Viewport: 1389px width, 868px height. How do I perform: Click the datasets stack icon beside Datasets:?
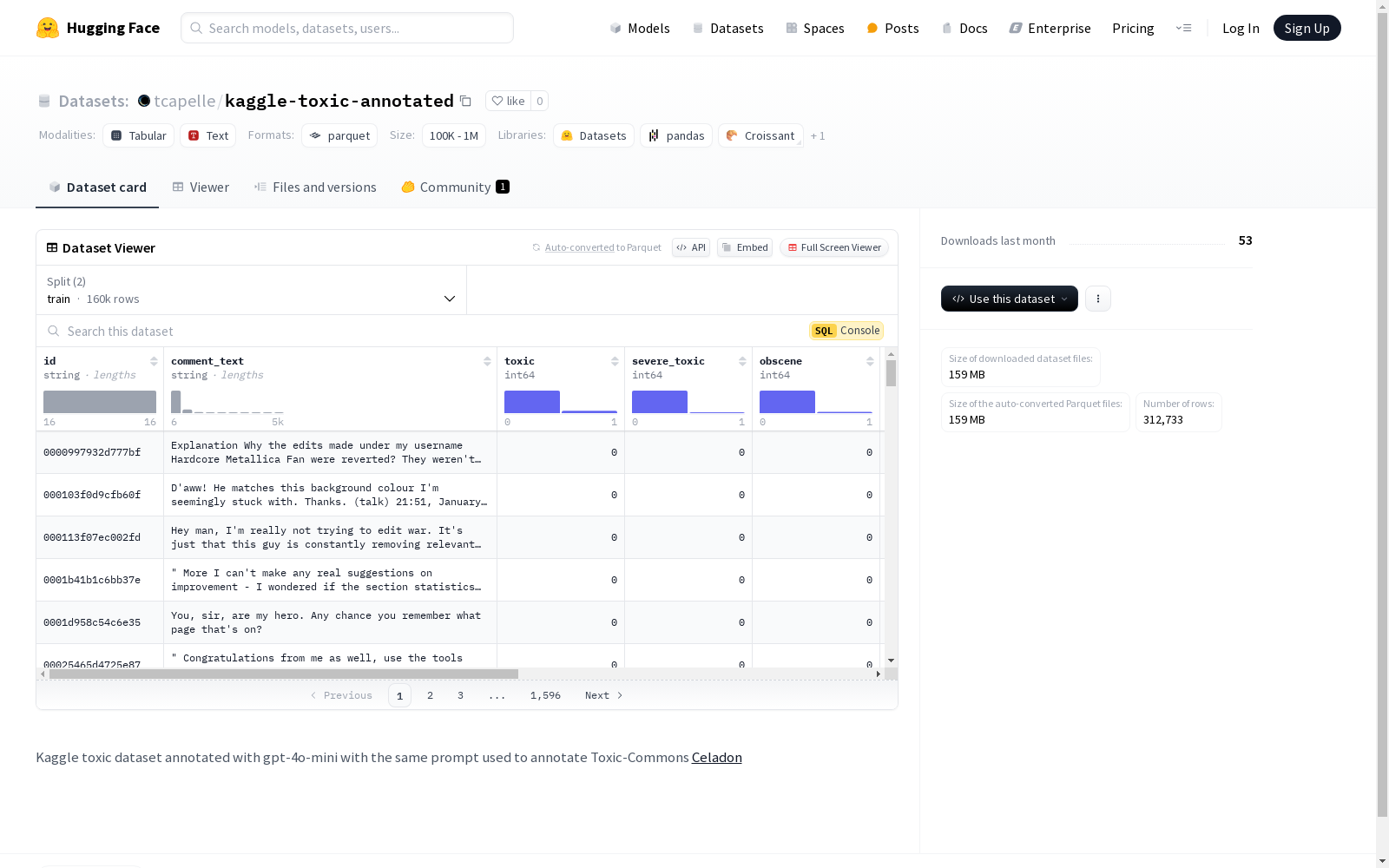click(x=44, y=101)
